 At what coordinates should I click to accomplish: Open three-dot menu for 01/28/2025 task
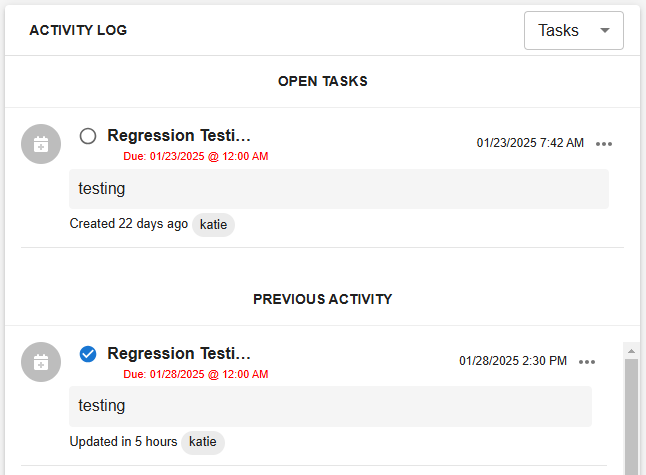[587, 362]
